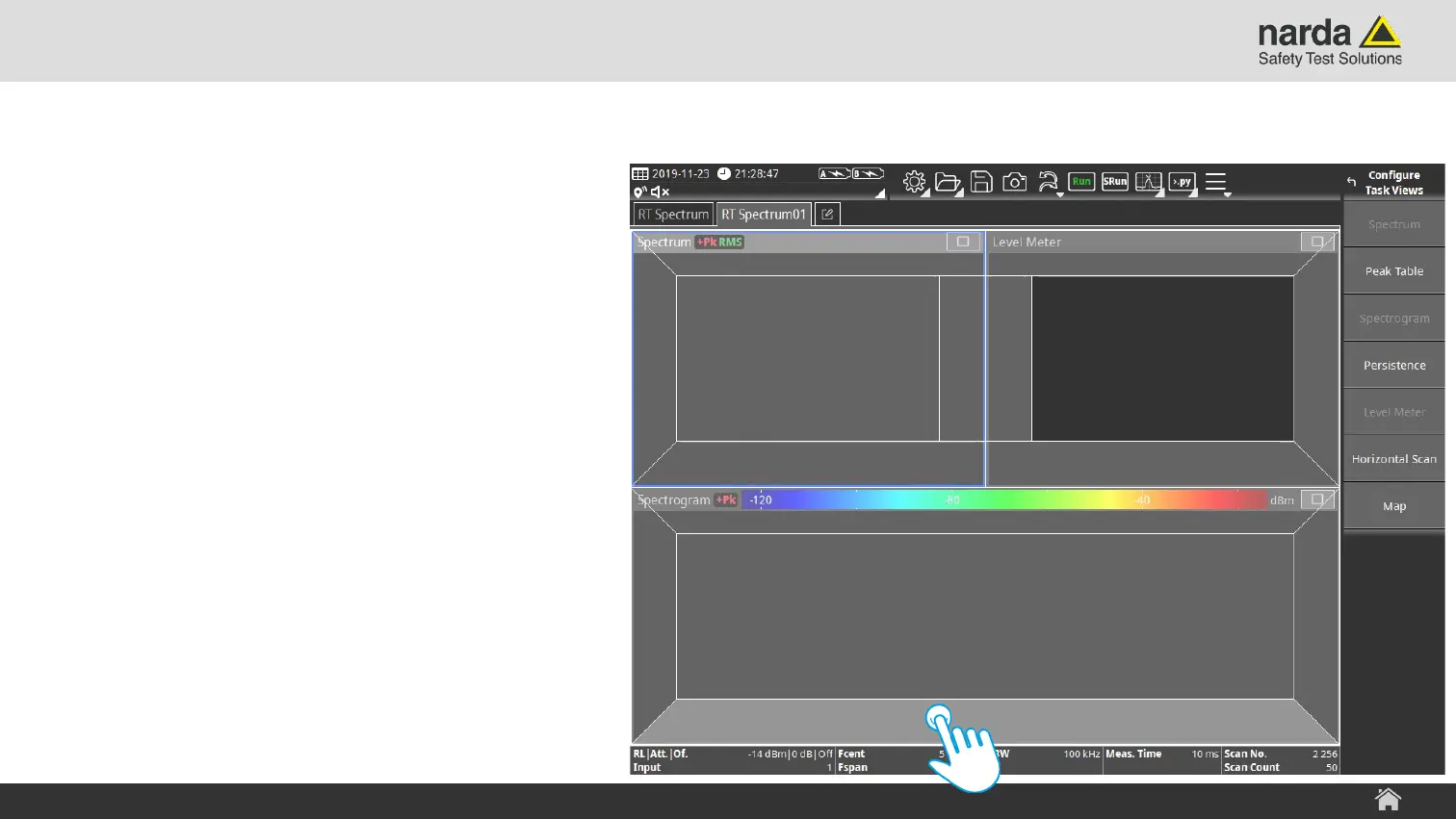Open the .py script icon

(x=1182, y=181)
